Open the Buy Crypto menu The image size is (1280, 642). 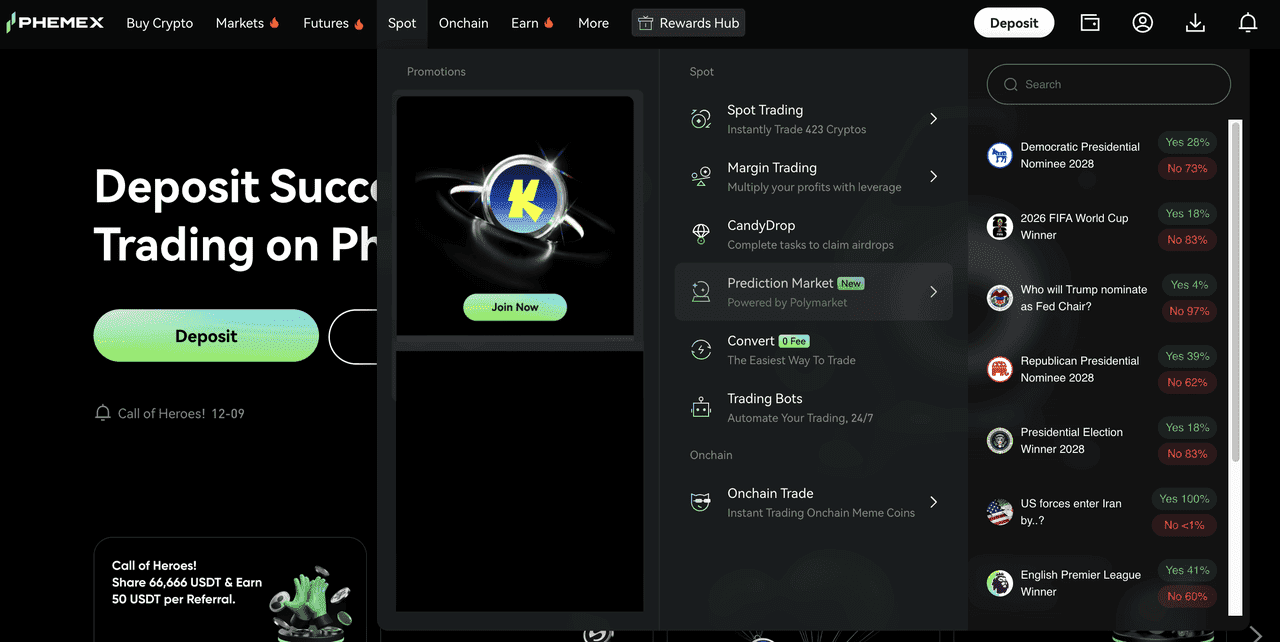tap(160, 23)
